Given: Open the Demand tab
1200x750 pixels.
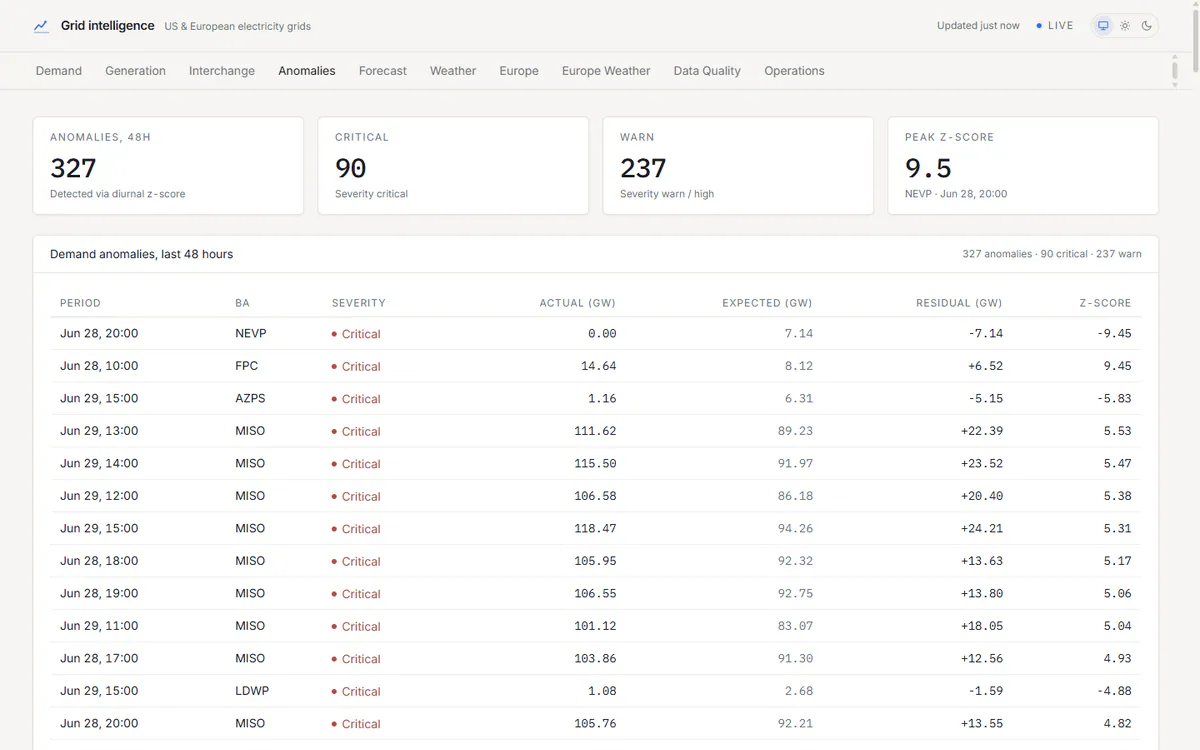Looking at the screenshot, I should coord(59,71).
